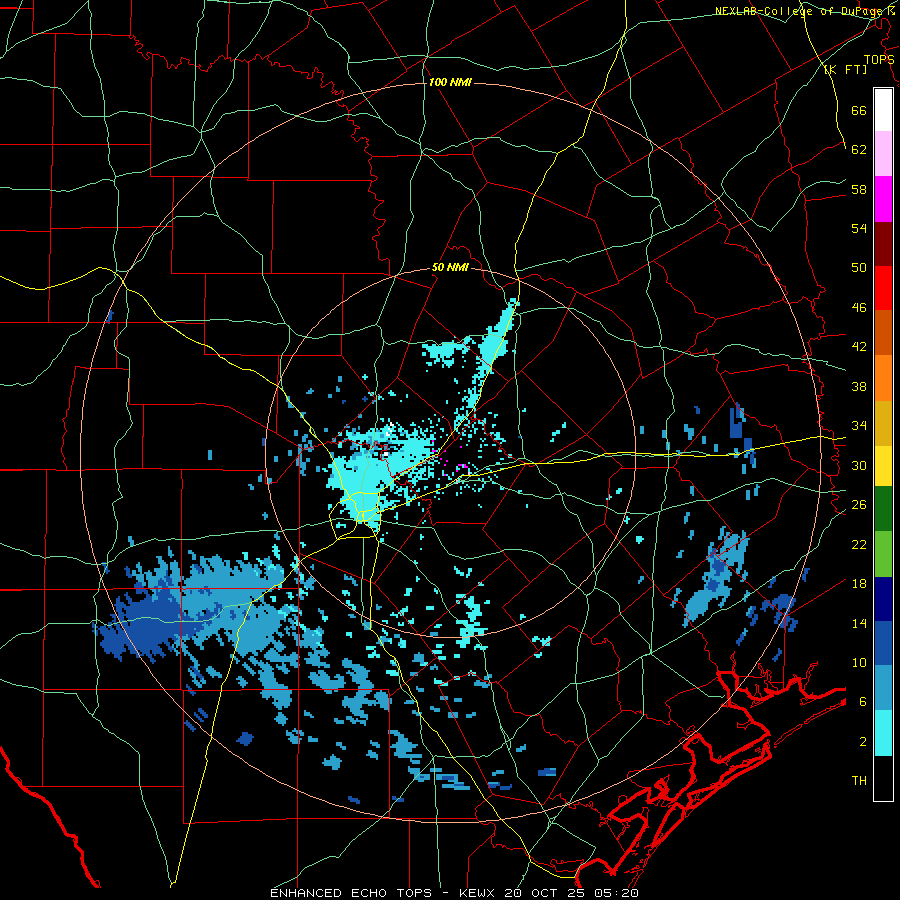The image size is (900, 900).
Task: Select the black TH threshold legend swatch
Action: (883, 778)
